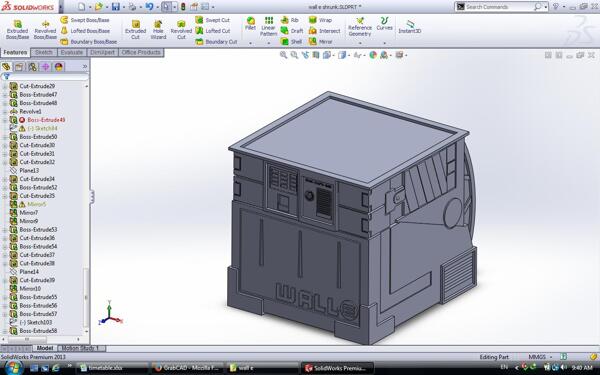
Task: Select Mirror10 in the feature tree
Action: coord(30,289)
